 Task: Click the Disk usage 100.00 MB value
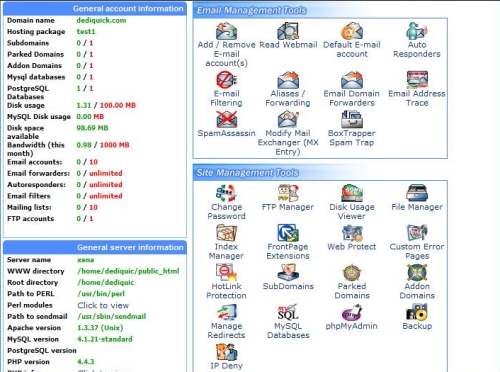[118, 105]
